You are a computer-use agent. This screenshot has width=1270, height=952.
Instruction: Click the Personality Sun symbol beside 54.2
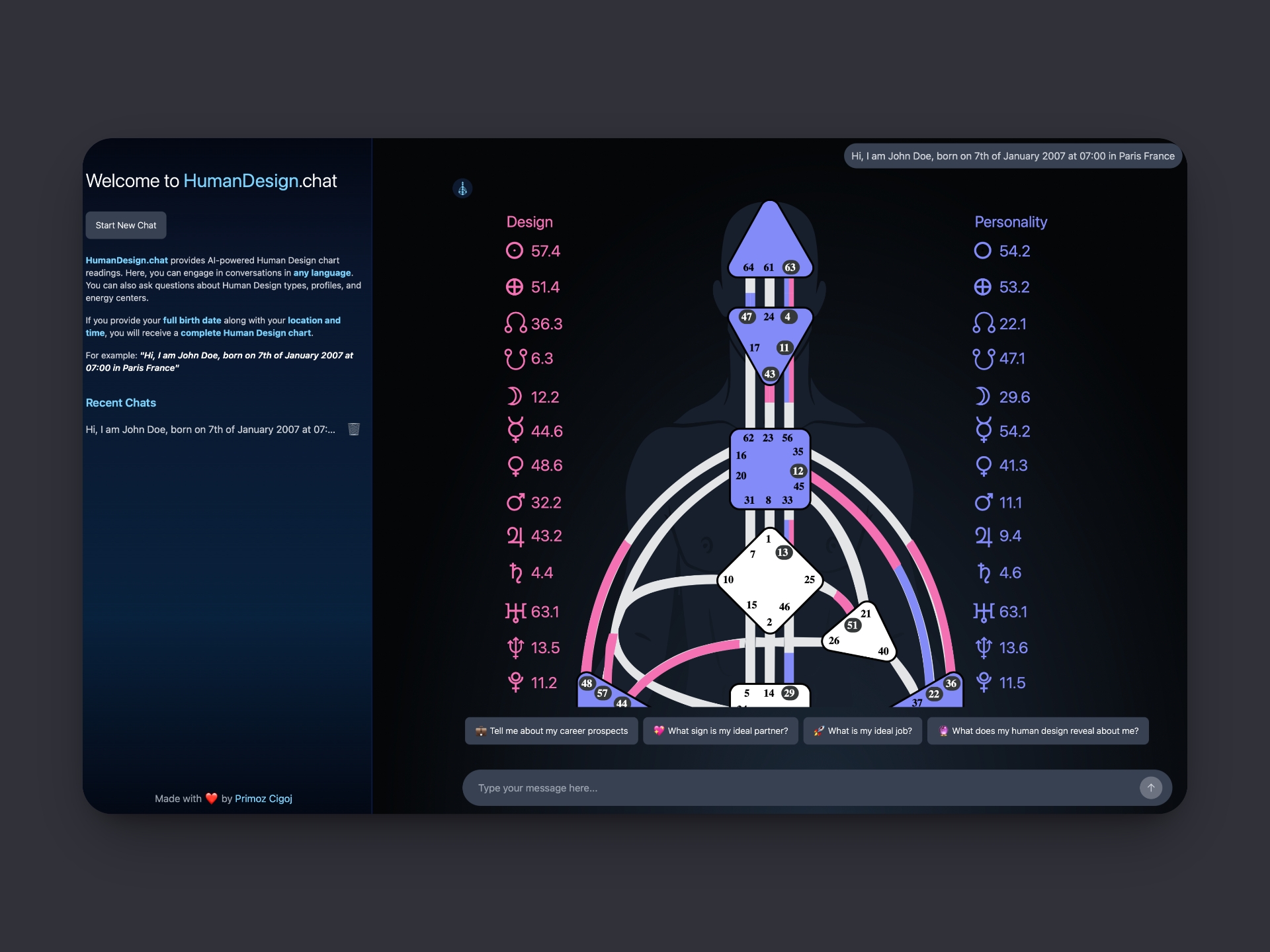pos(983,251)
